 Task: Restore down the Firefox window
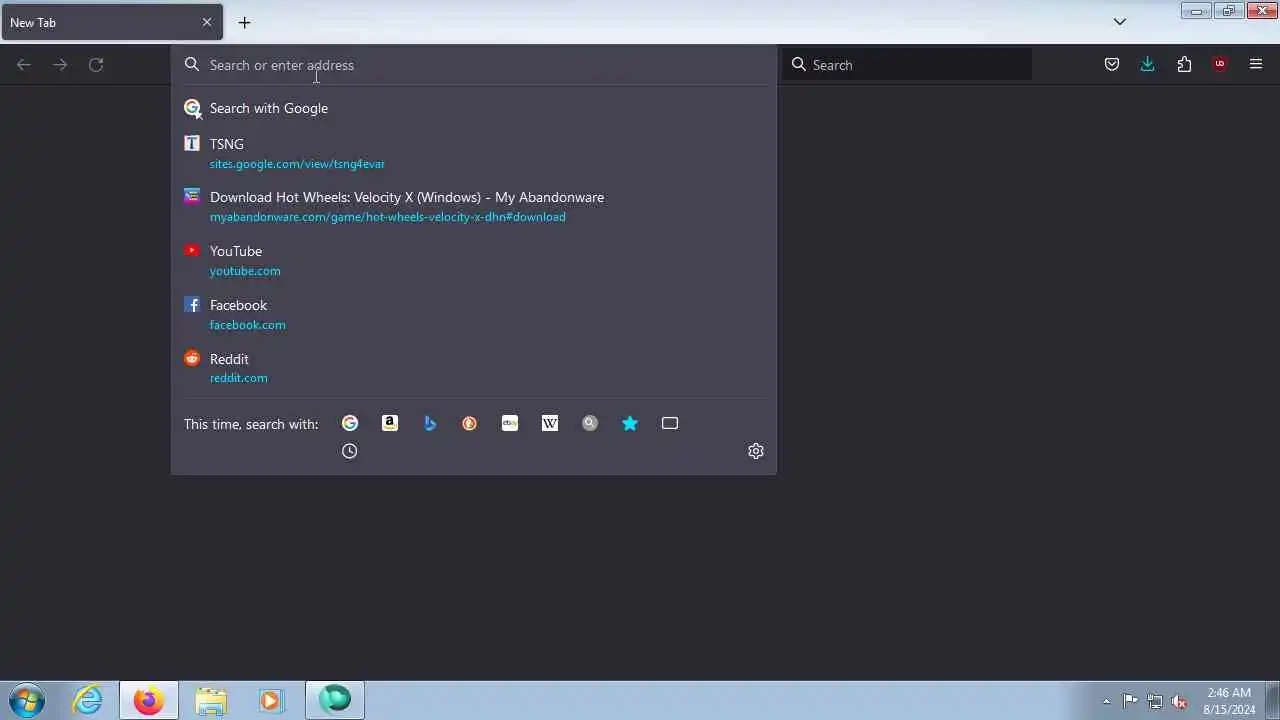[x=1228, y=11]
